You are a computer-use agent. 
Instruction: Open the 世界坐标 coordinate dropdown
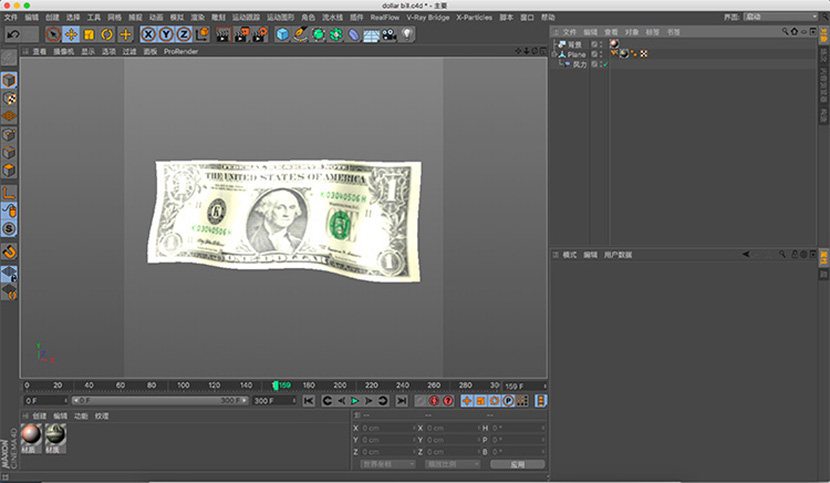click(x=388, y=464)
